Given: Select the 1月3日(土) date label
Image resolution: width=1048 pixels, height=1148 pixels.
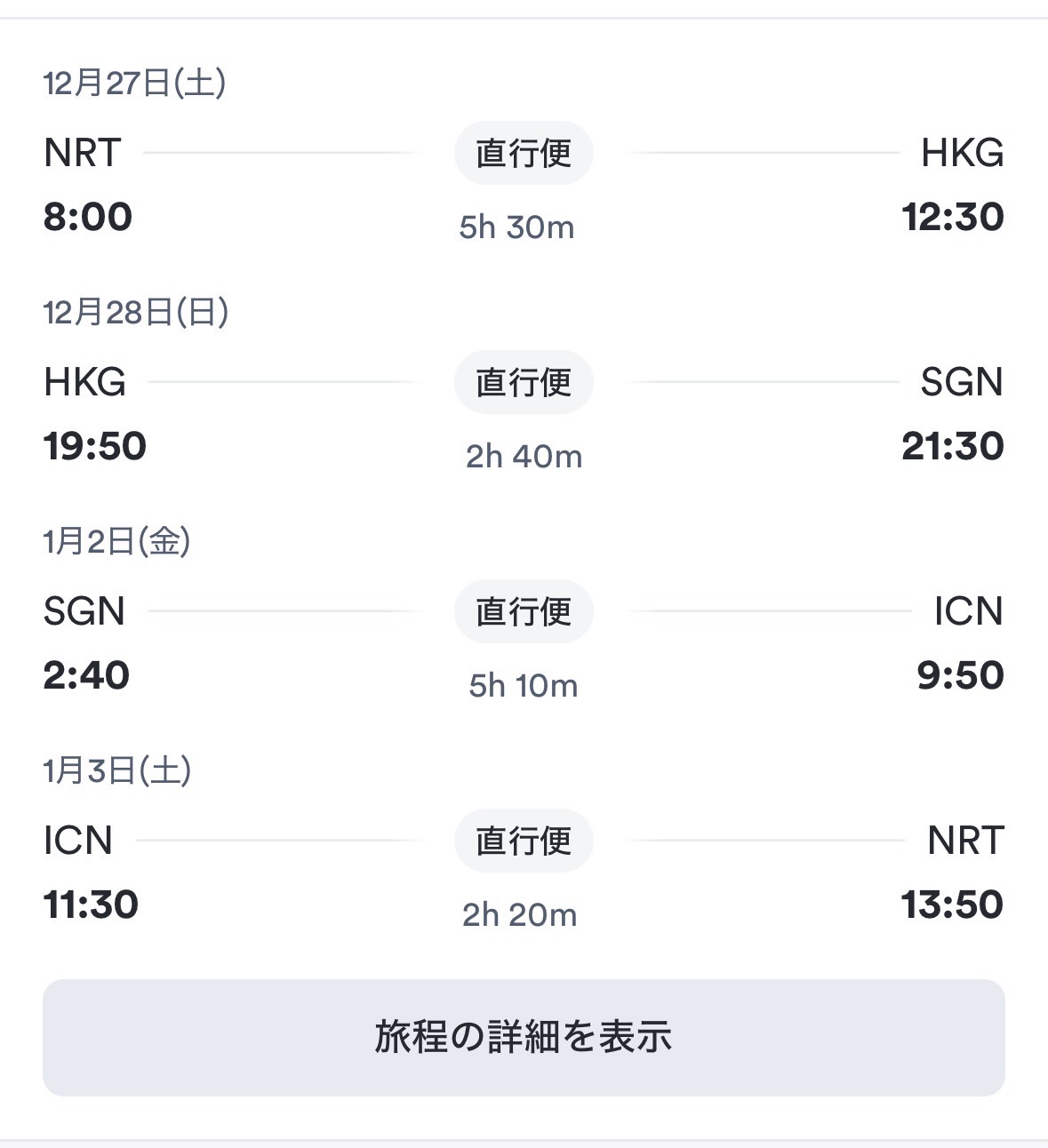Looking at the screenshot, I should [x=117, y=770].
